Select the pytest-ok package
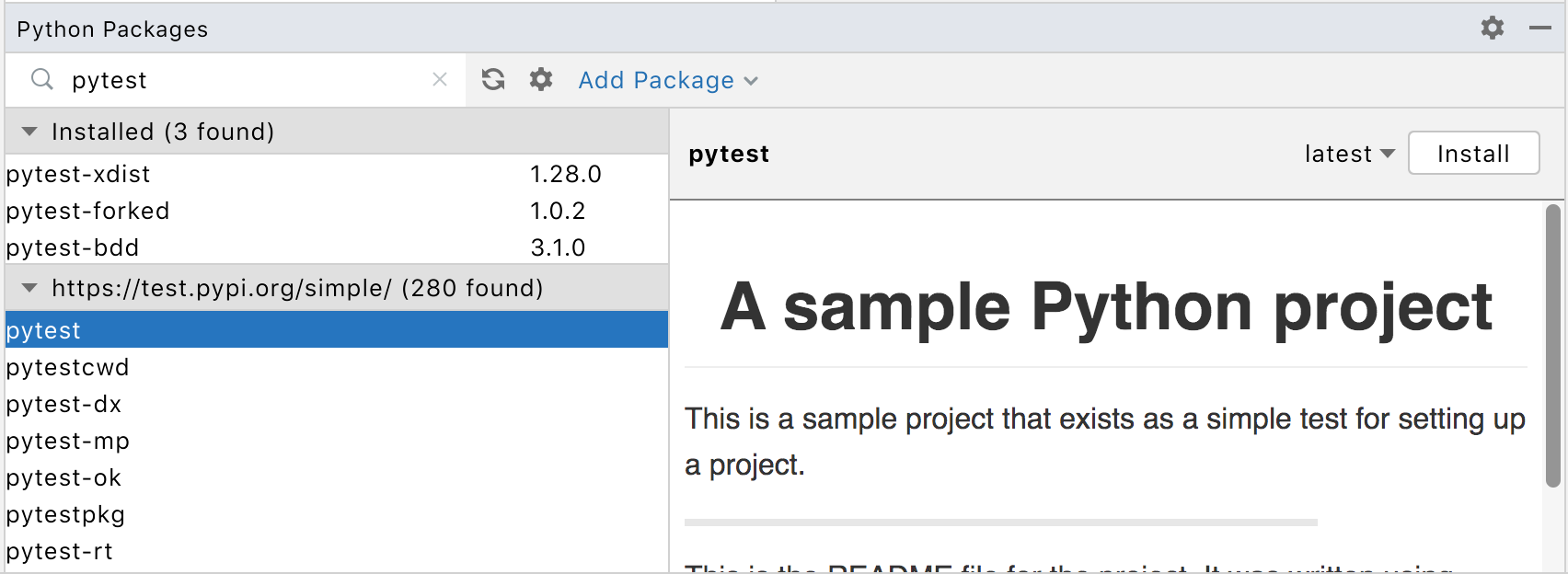 tap(337, 476)
